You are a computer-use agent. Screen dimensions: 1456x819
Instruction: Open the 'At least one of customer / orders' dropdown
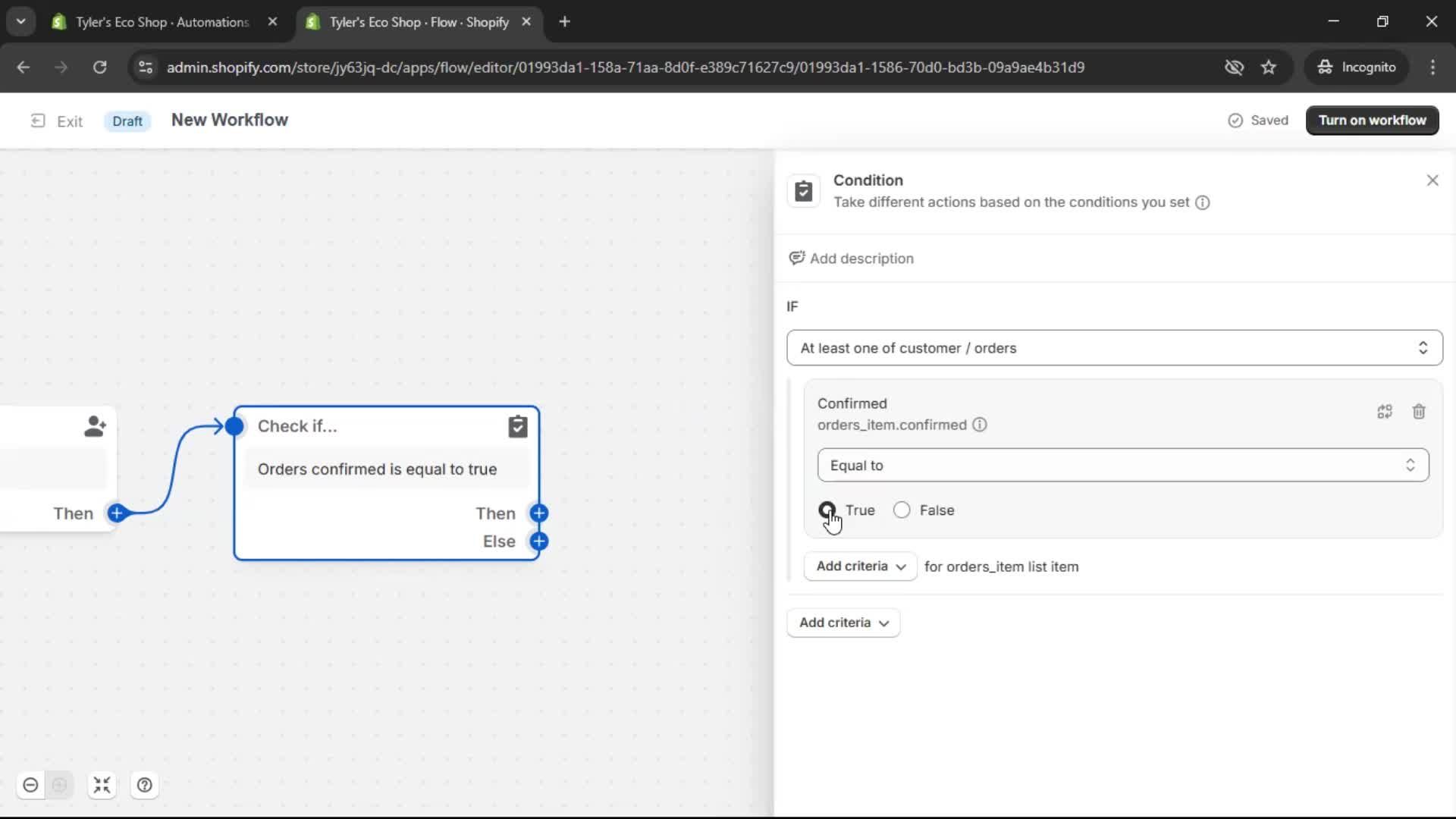[1113, 347]
